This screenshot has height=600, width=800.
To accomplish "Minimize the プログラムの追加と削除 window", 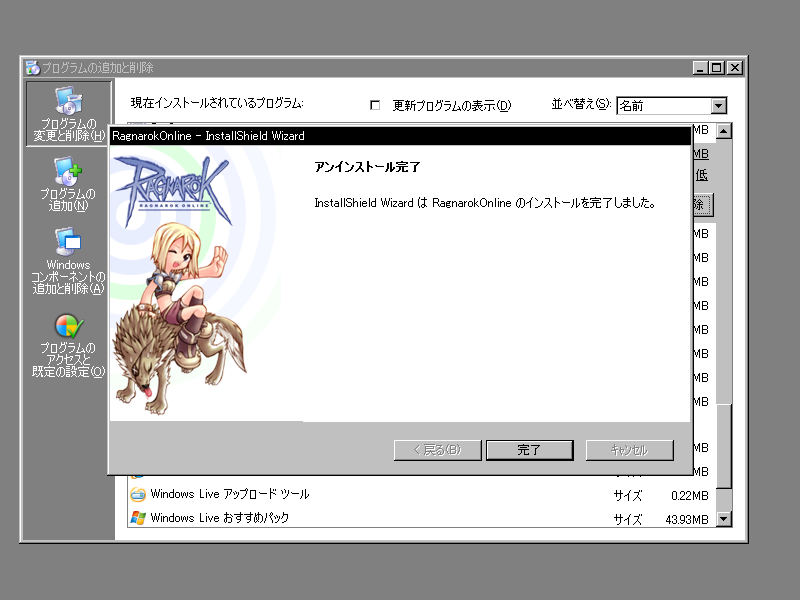I will pos(701,67).
